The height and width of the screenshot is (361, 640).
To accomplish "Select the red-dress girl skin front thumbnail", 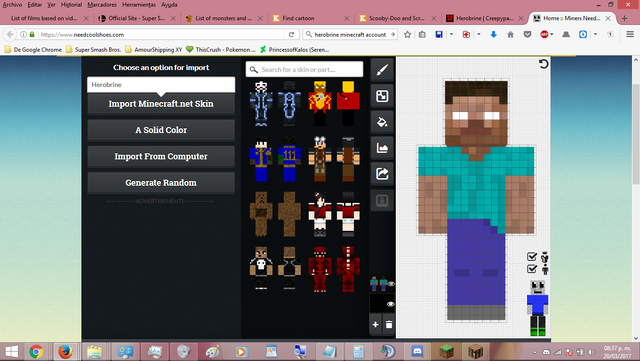I will 320,214.
